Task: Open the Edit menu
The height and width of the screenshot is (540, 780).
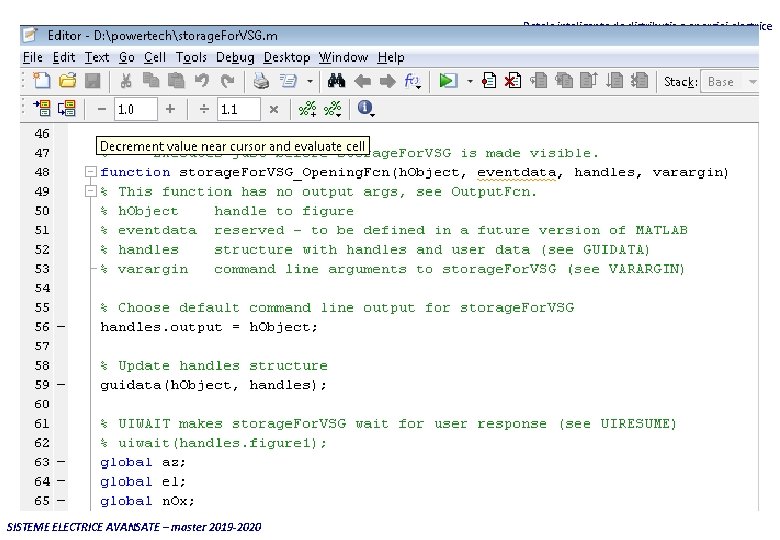Action: pyautogui.click(x=64, y=58)
